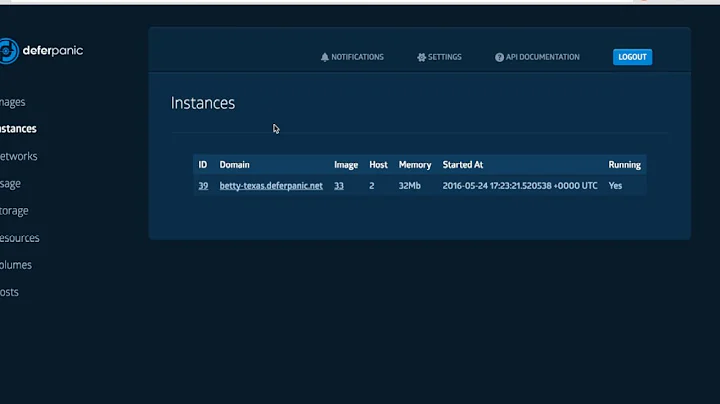This screenshot has width=720, height=404.
Task: Click the Instances page heading
Action: coord(203,103)
